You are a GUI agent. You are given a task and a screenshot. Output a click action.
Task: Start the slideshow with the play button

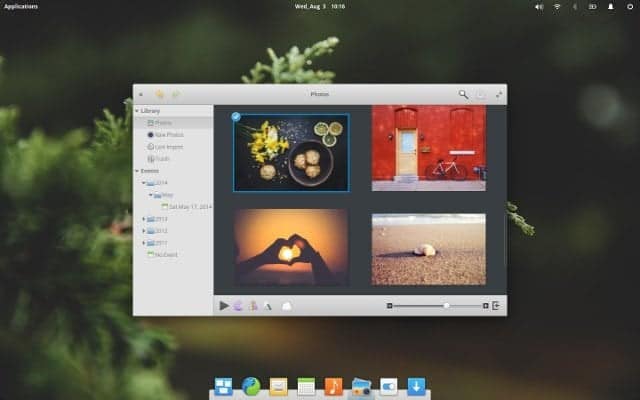point(224,305)
